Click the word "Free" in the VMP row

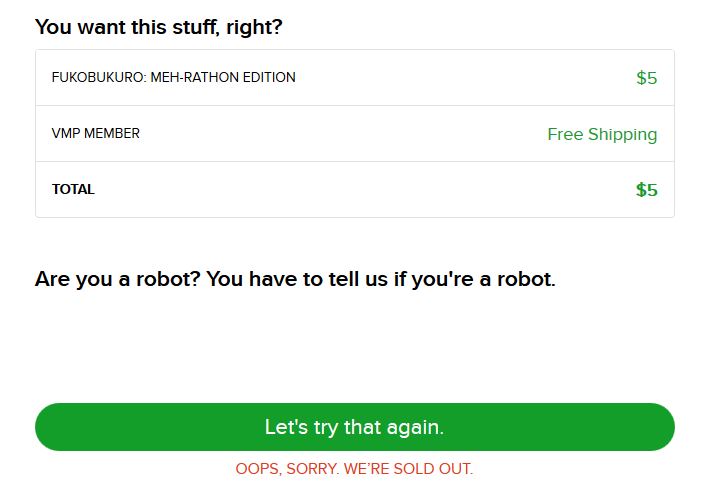point(565,134)
